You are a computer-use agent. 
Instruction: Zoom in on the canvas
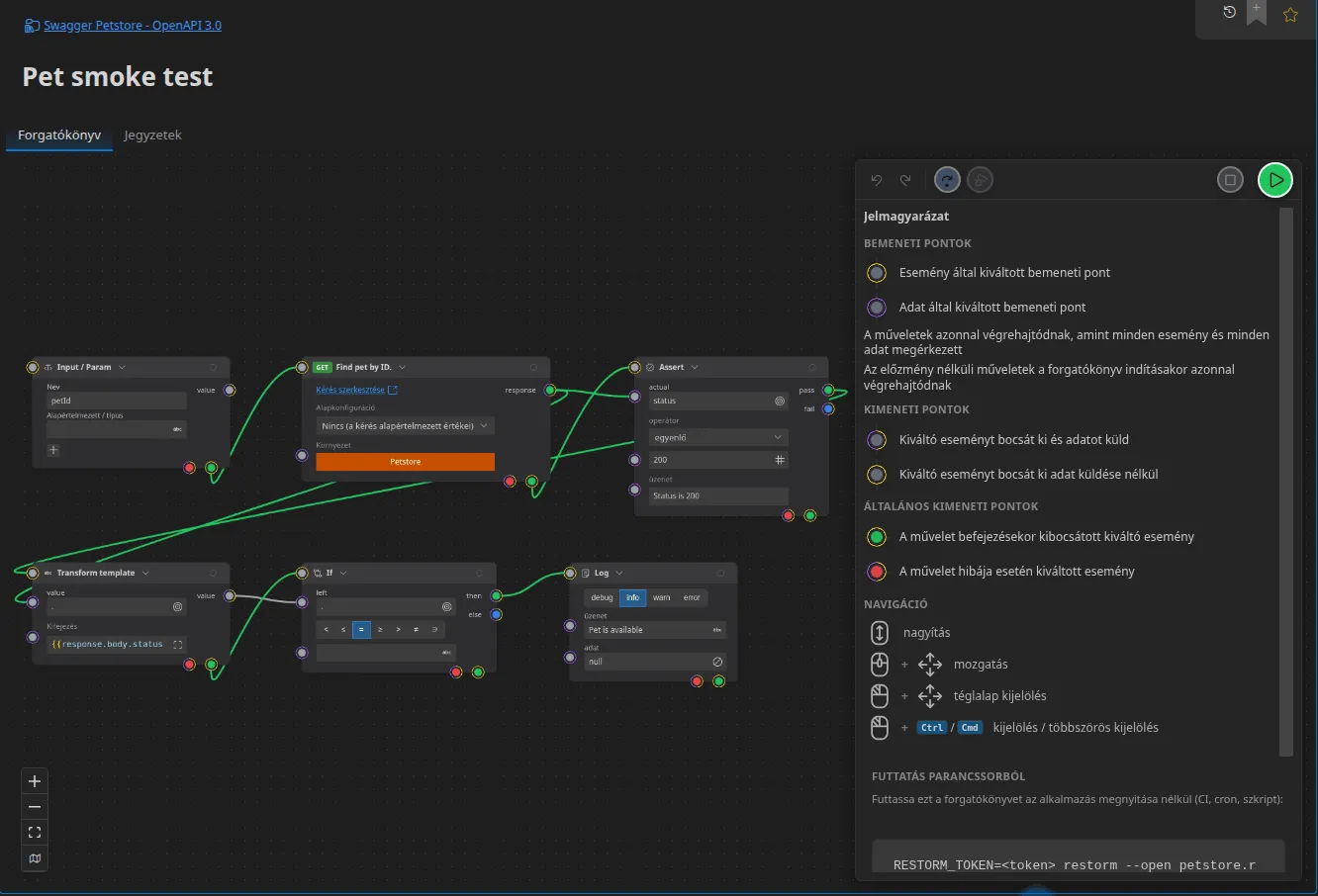pos(35,781)
